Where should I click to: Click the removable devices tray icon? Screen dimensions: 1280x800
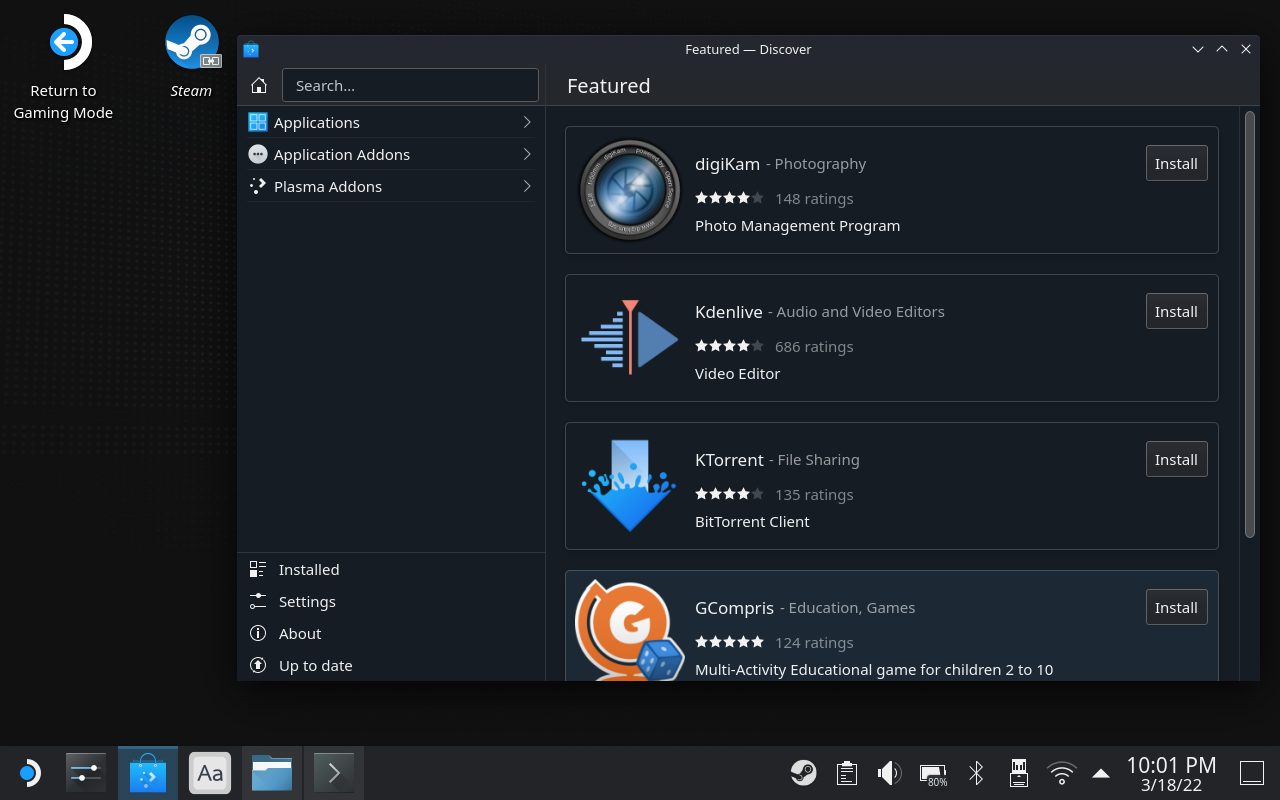1019,773
